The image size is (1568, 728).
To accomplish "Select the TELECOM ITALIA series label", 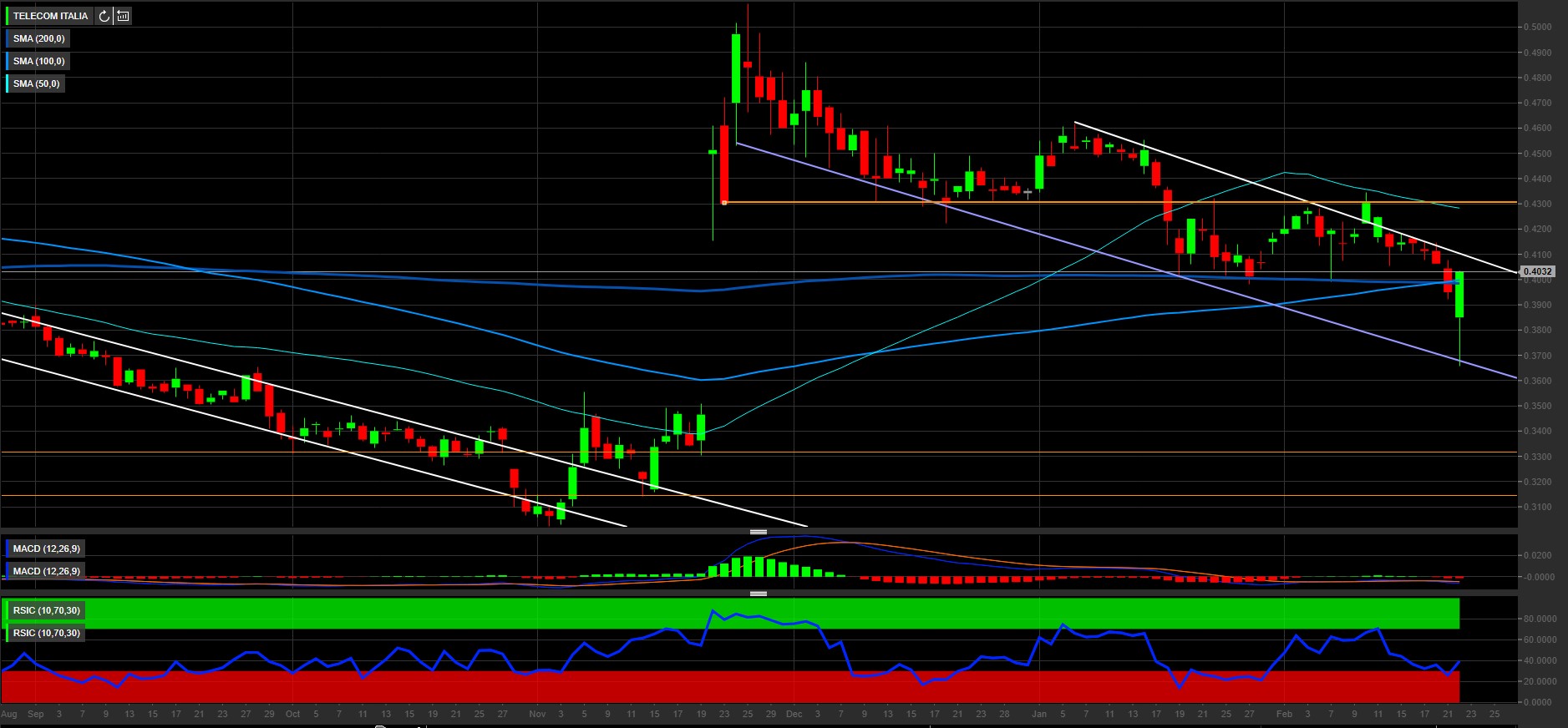I will (x=50, y=16).
